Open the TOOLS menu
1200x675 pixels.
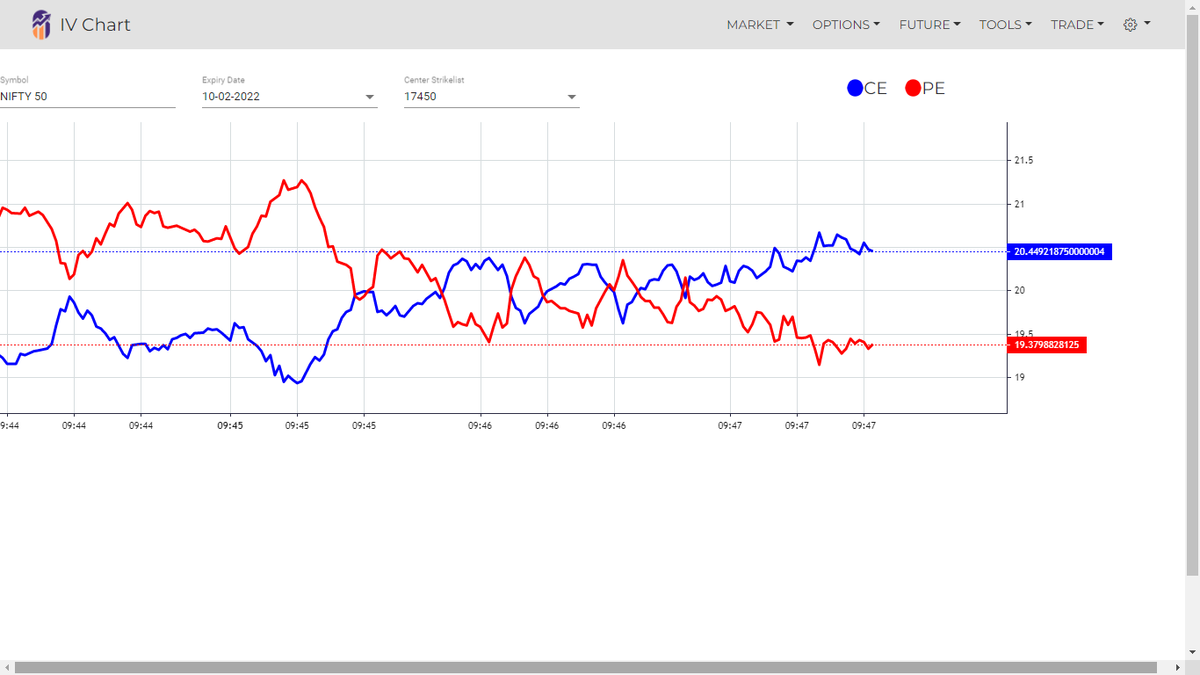(x=1006, y=24)
